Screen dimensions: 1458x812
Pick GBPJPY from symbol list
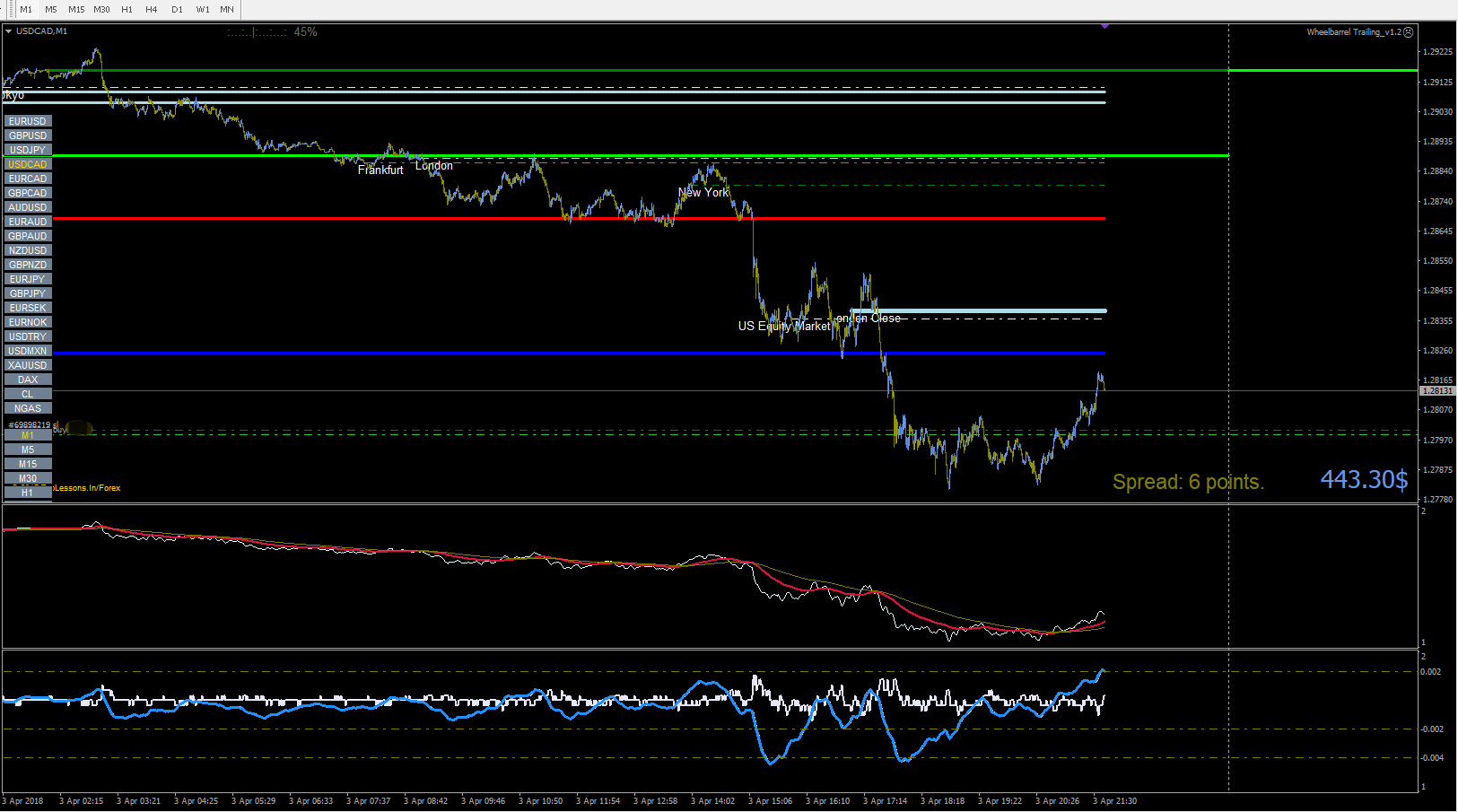28,293
